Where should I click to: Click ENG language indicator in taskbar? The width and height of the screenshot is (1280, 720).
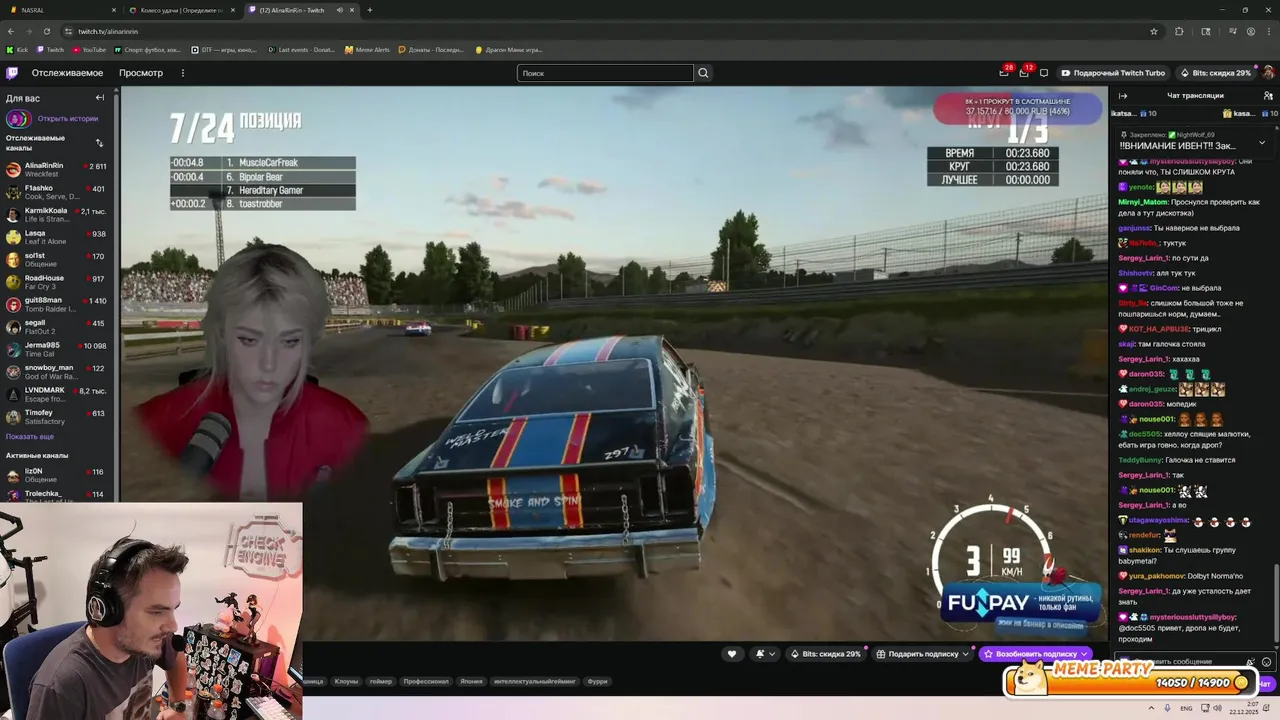tap(1186, 708)
